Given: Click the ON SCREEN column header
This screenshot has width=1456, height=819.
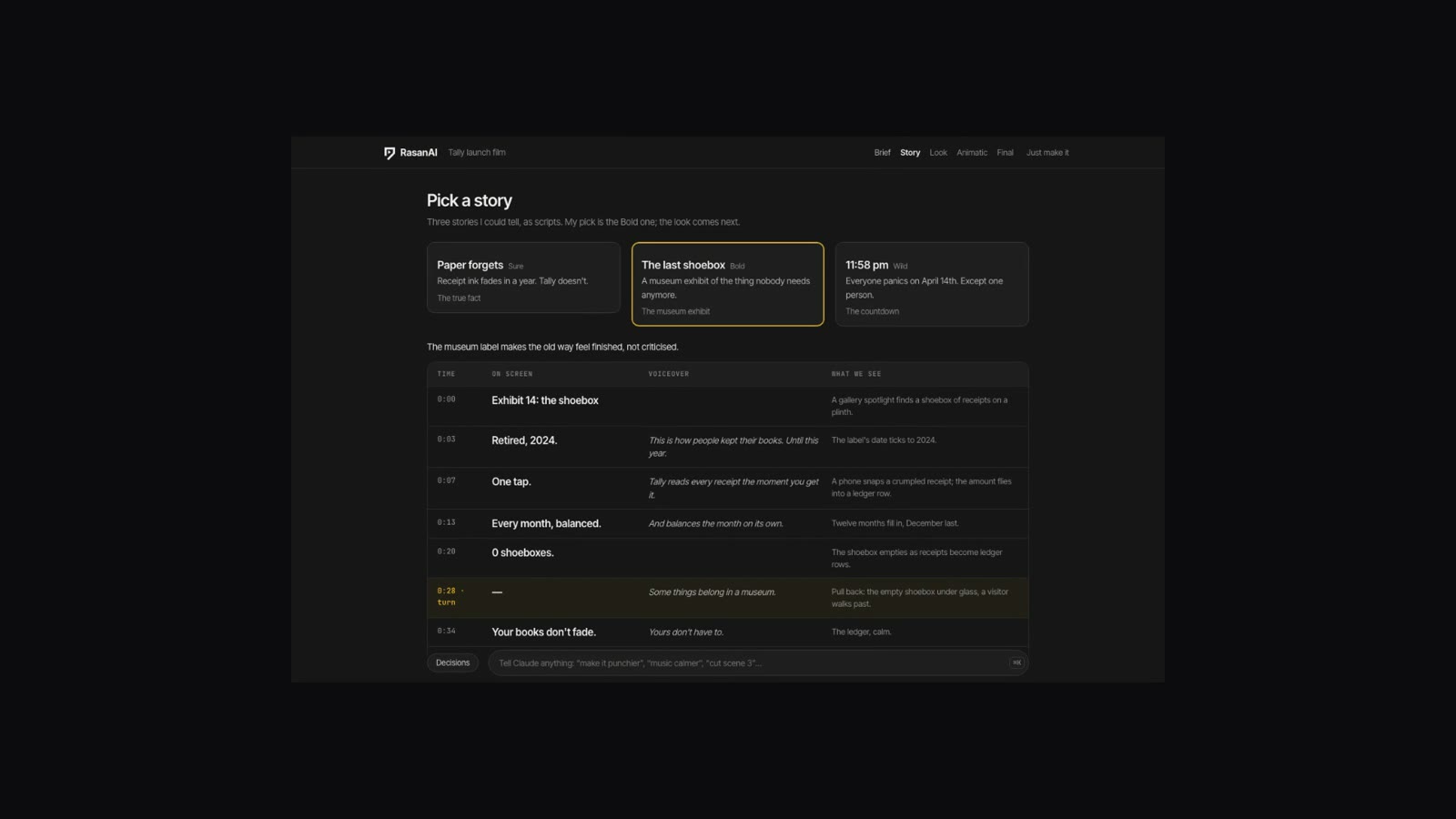Looking at the screenshot, I should (x=512, y=374).
